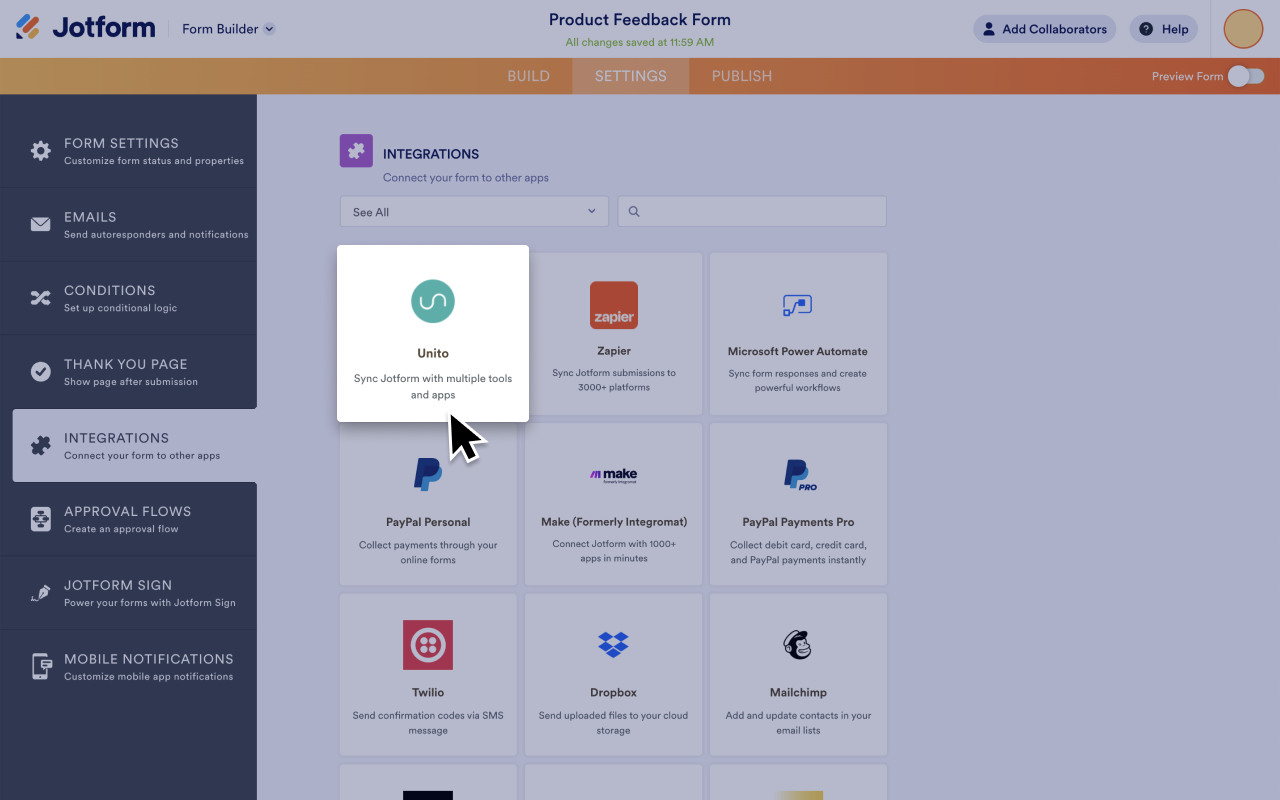Image resolution: width=1280 pixels, height=800 pixels.
Task: Open the Make (Formerly Integromat) logo
Action: click(x=613, y=475)
